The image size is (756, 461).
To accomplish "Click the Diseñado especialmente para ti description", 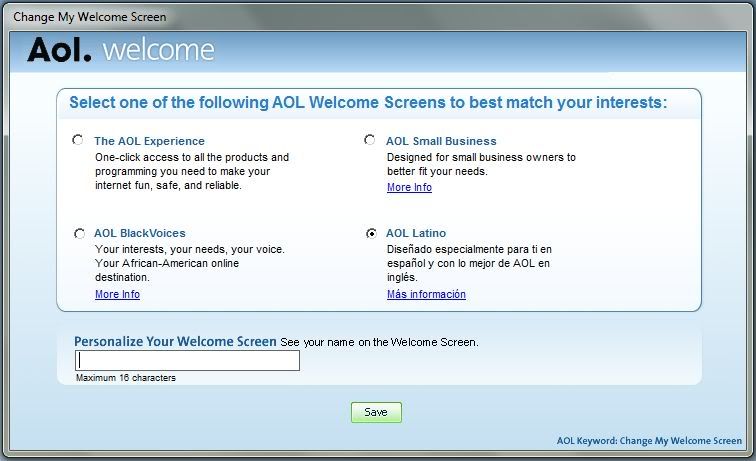I will point(469,263).
